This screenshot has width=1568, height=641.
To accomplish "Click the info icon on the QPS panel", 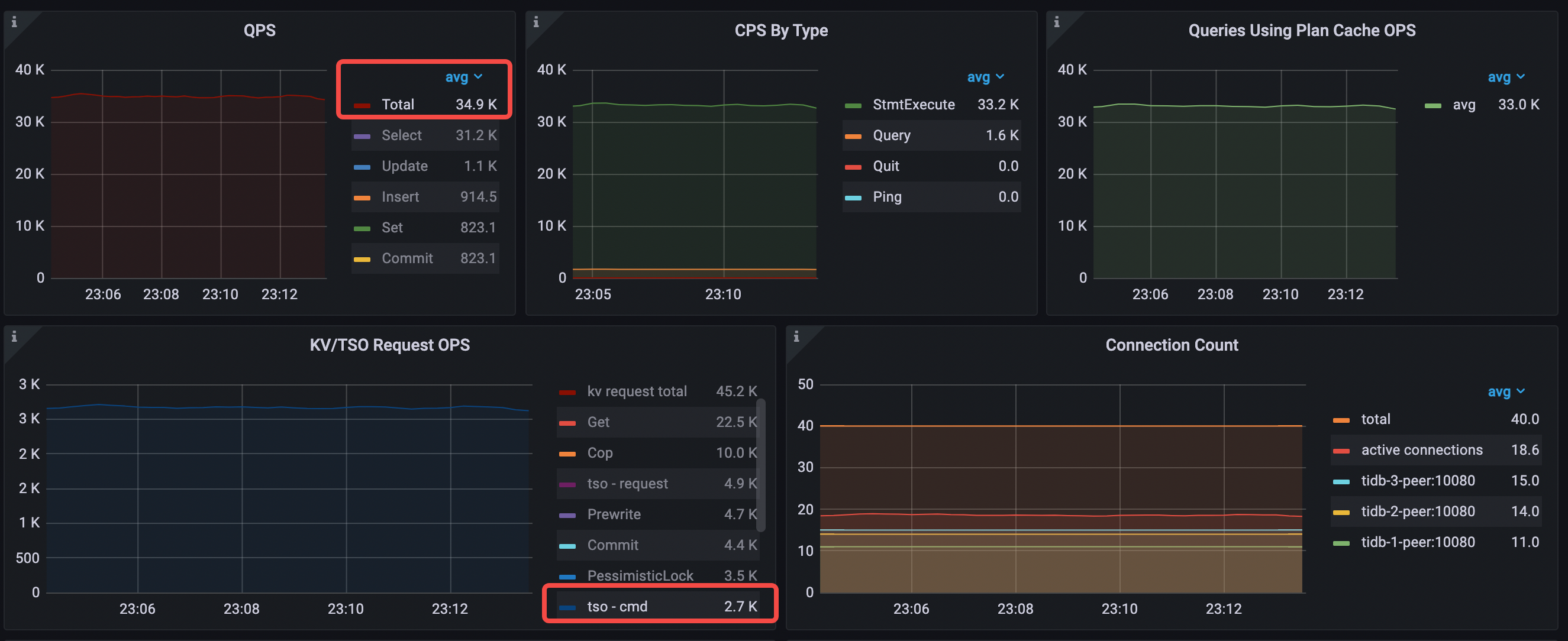I will click(x=15, y=21).
